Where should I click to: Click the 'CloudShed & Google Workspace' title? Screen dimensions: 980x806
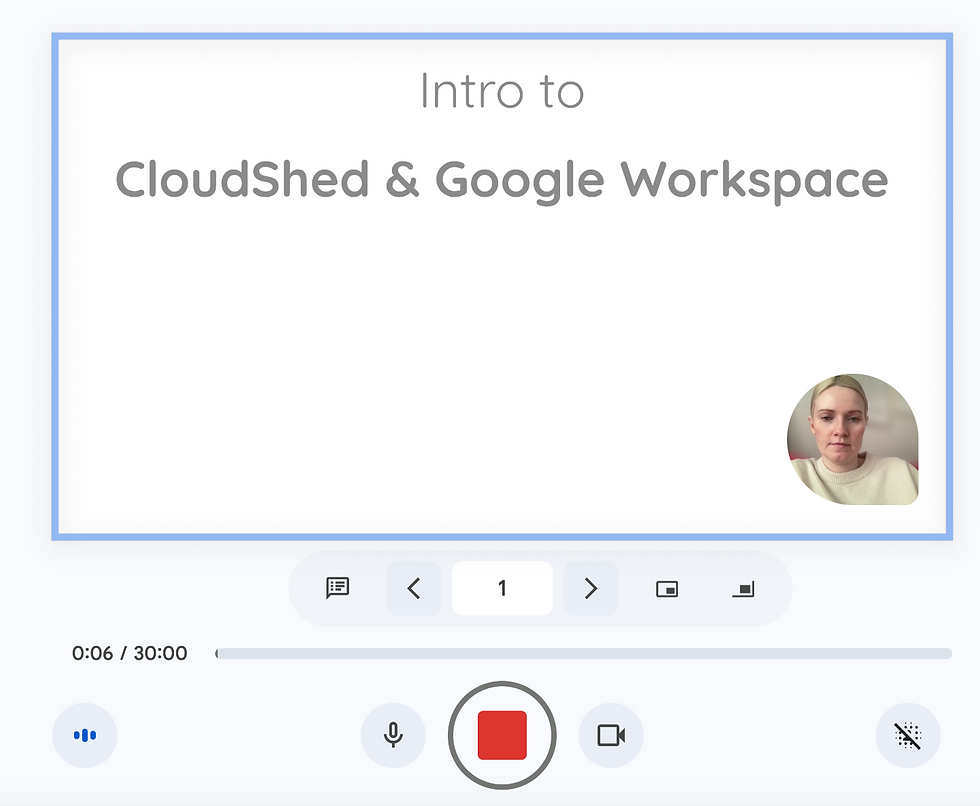pos(502,180)
